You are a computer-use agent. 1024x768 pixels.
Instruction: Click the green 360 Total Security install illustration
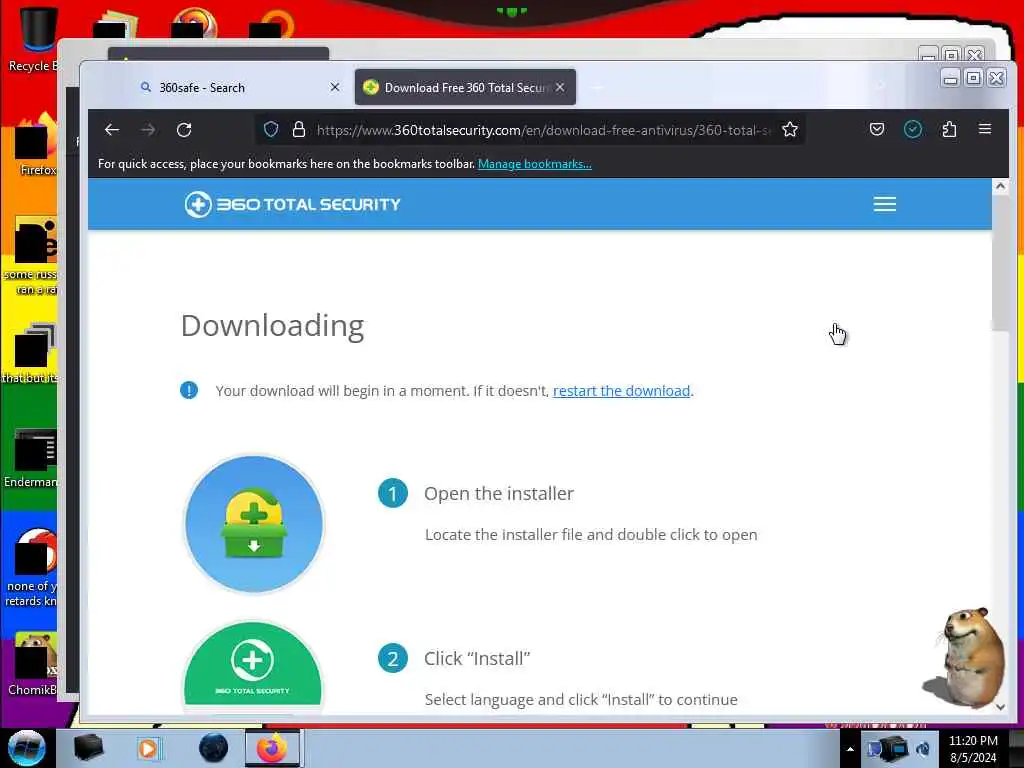point(253,664)
